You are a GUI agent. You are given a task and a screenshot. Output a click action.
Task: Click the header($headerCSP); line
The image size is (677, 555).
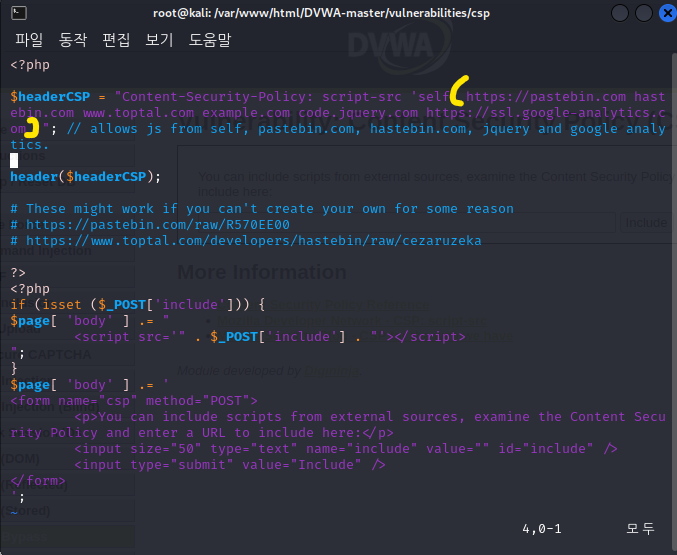(x=85, y=177)
